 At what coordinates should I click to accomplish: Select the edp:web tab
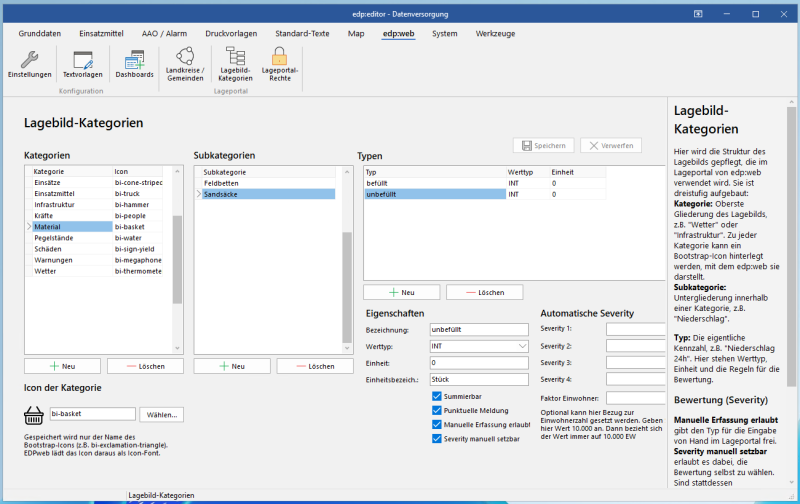click(398, 34)
